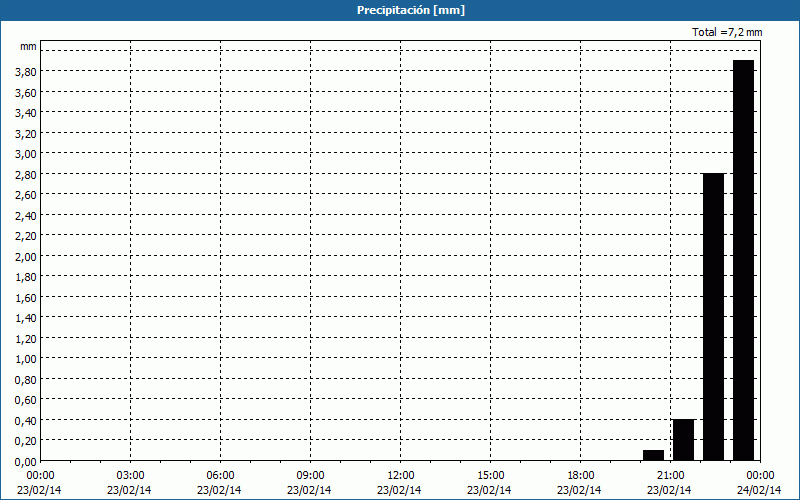This screenshot has height=500, width=800.
Task: Click the 12:00 time axis label
Action: (400, 476)
